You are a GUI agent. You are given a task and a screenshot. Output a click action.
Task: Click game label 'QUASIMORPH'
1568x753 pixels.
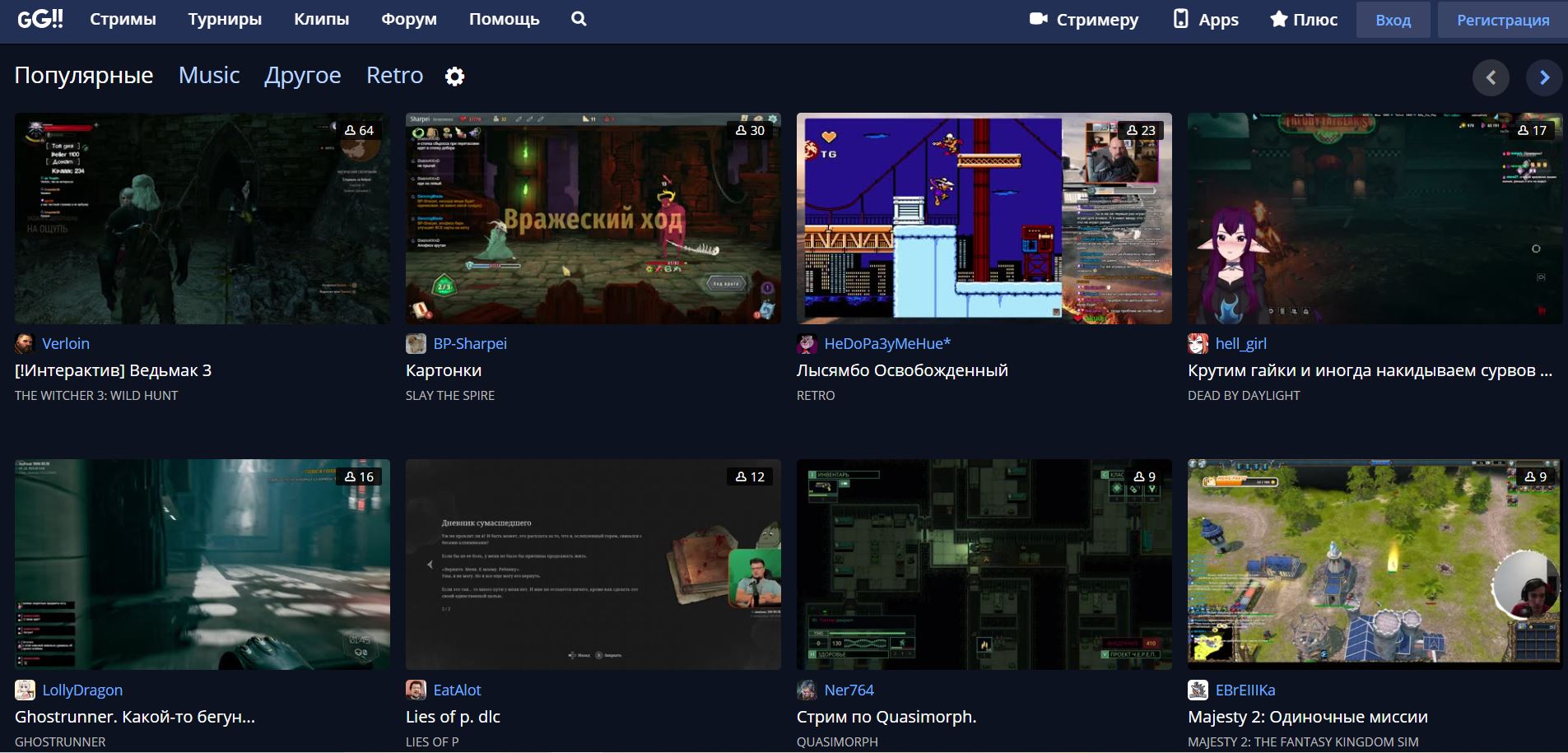pyautogui.click(x=837, y=741)
